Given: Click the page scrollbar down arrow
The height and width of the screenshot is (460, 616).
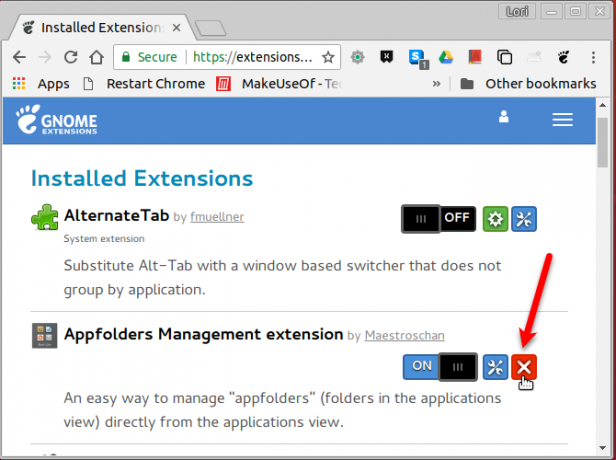Looking at the screenshot, I should tap(602, 448).
